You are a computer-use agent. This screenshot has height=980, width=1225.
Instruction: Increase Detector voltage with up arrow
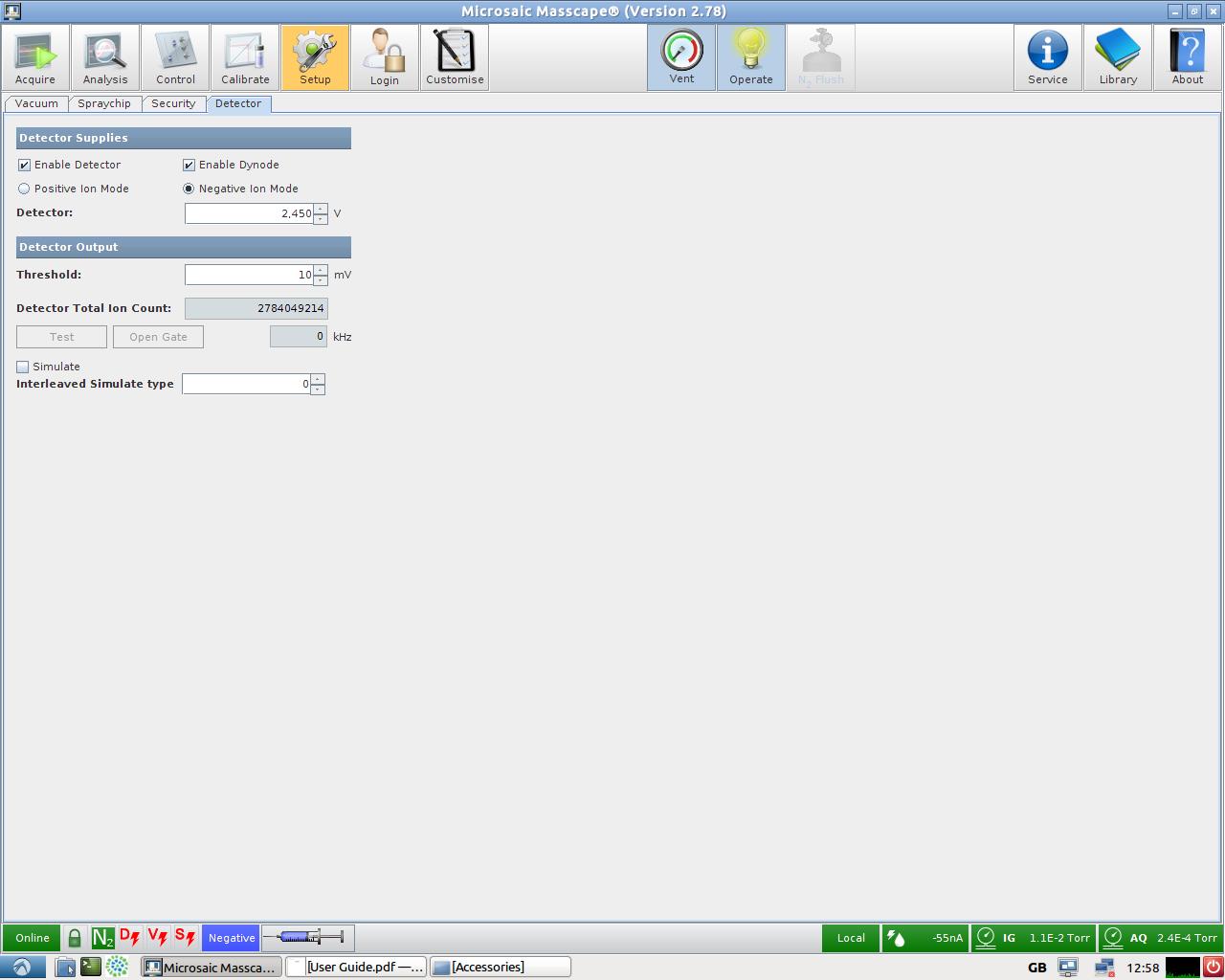tap(320, 209)
